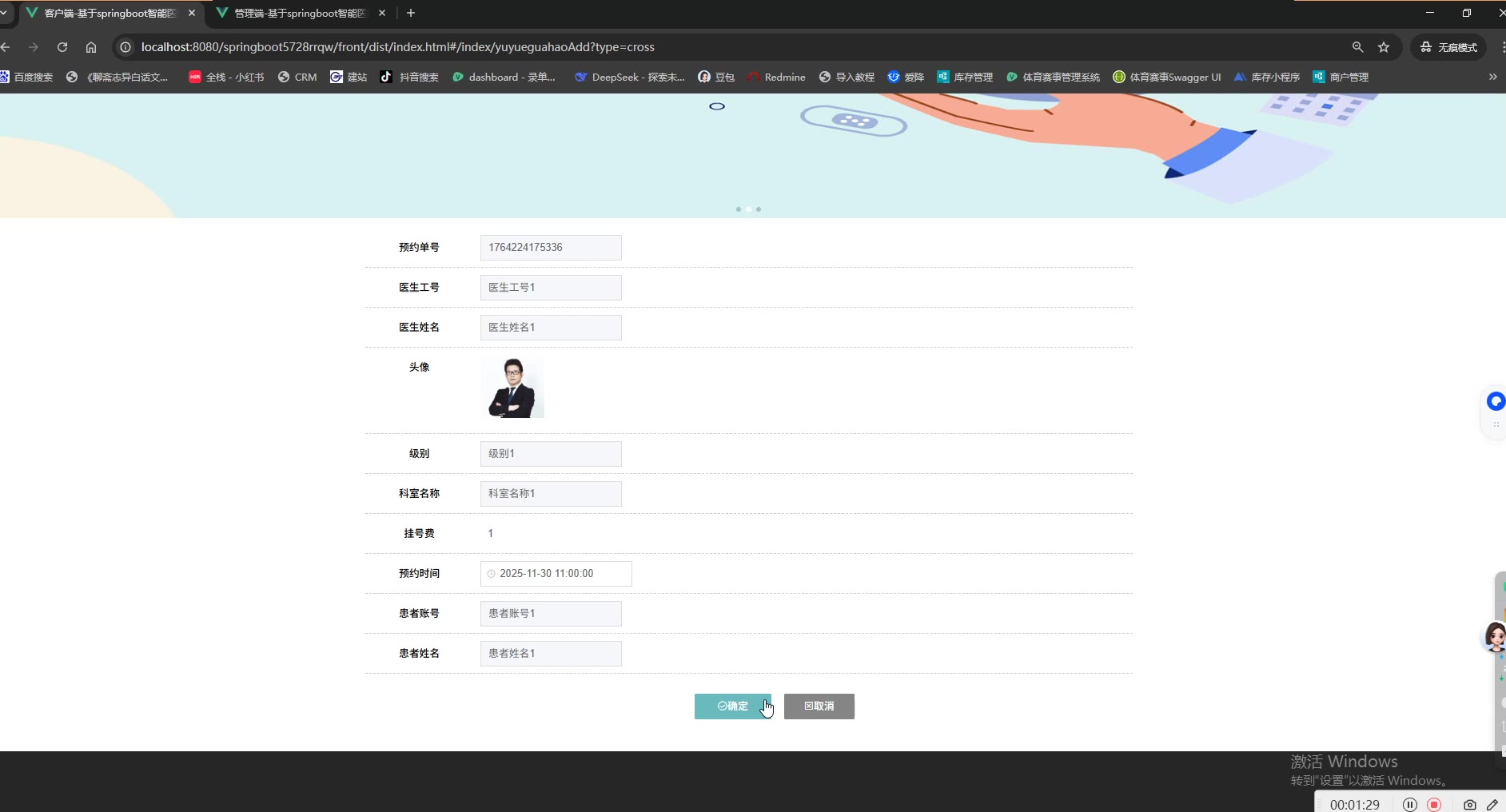Click the 无痕模式 incognito button
Viewport: 1506px width, 812px height.
click(1448, 47)
